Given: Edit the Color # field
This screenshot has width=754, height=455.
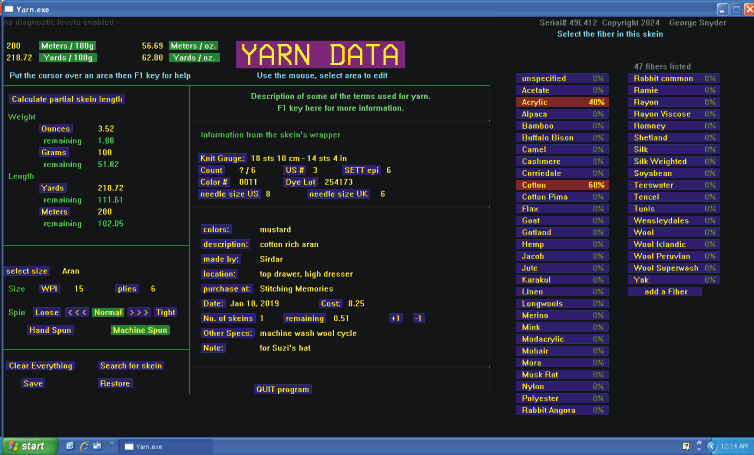Looking at the screenshot, I should pyautogui.click(x=214, y=182).
